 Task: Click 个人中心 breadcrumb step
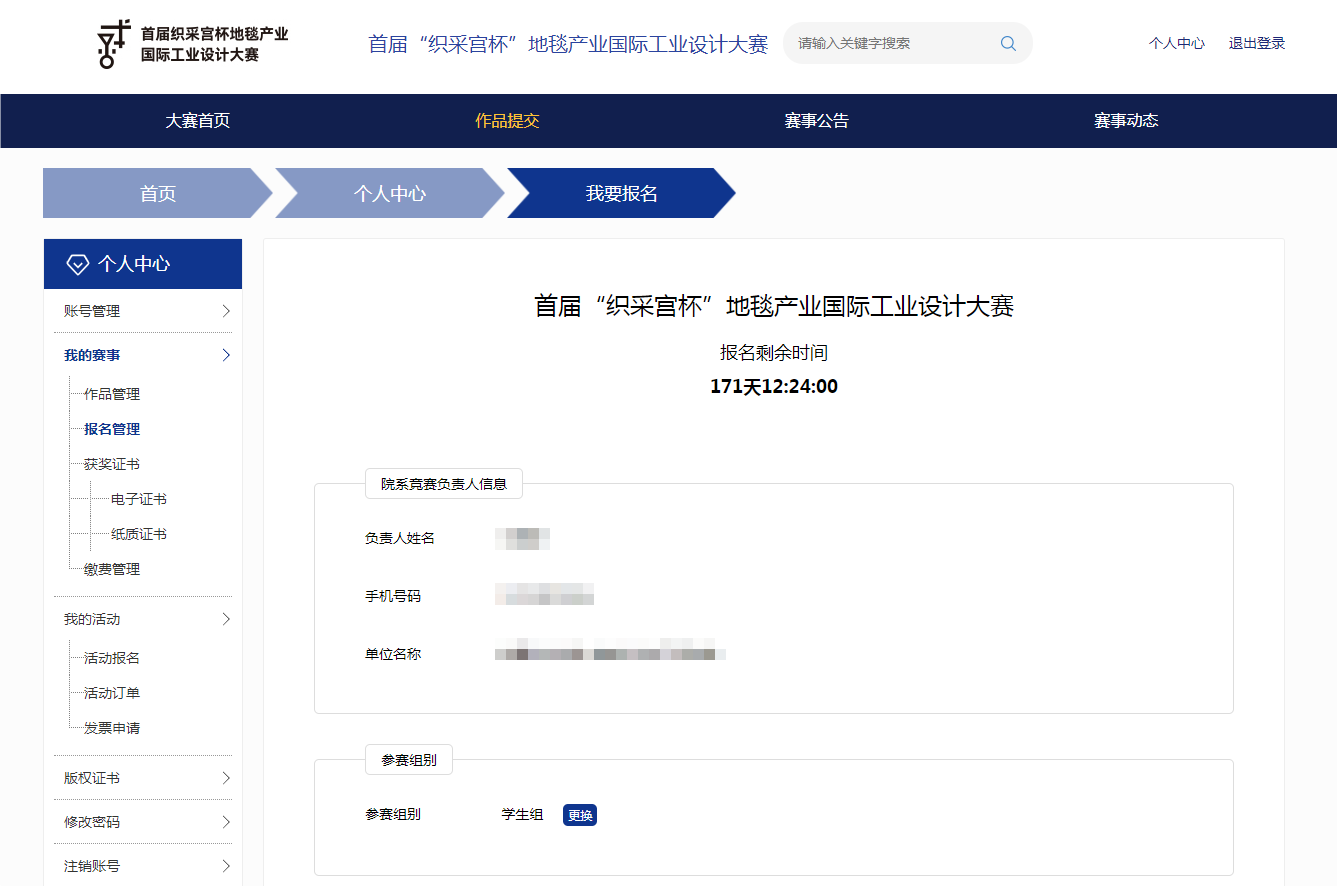click(389, 194)
